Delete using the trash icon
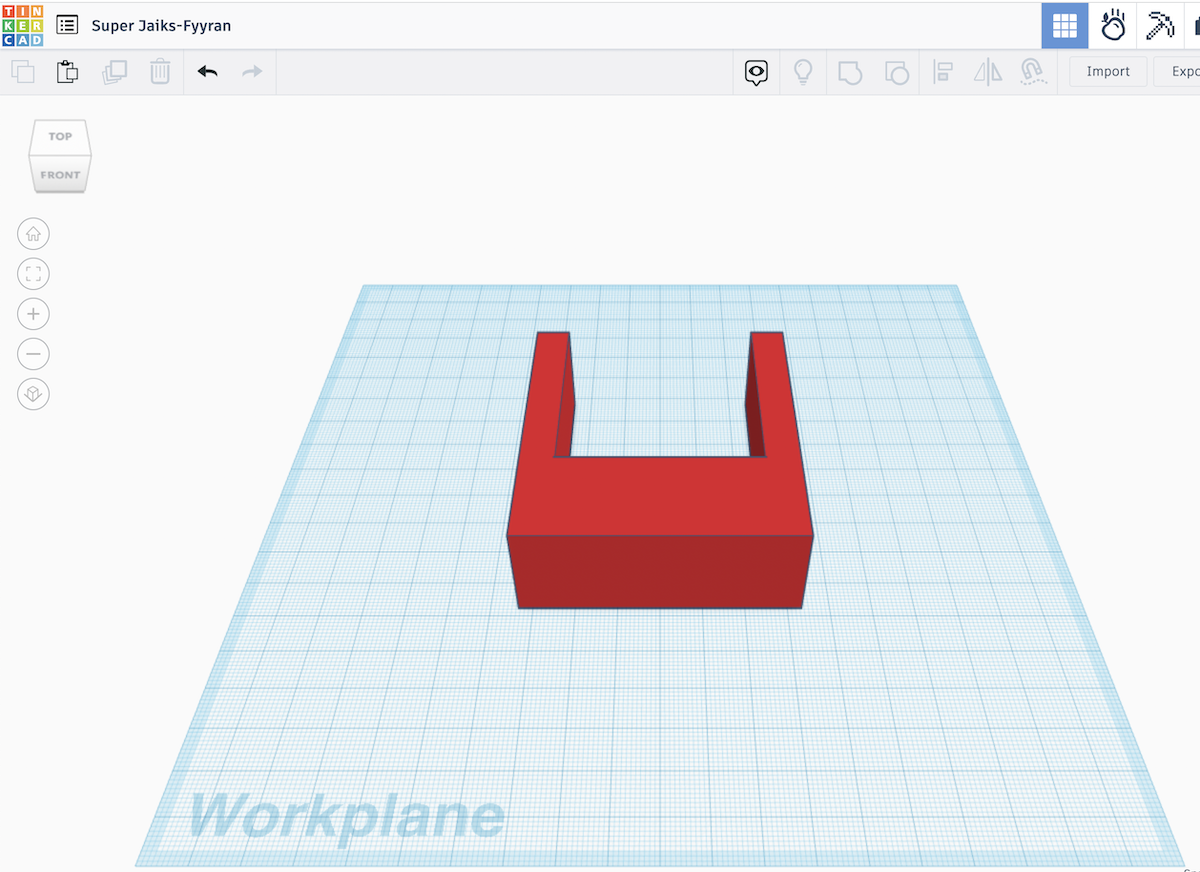1200x872 pixels. pyautogui.click(x=160, y=72)
